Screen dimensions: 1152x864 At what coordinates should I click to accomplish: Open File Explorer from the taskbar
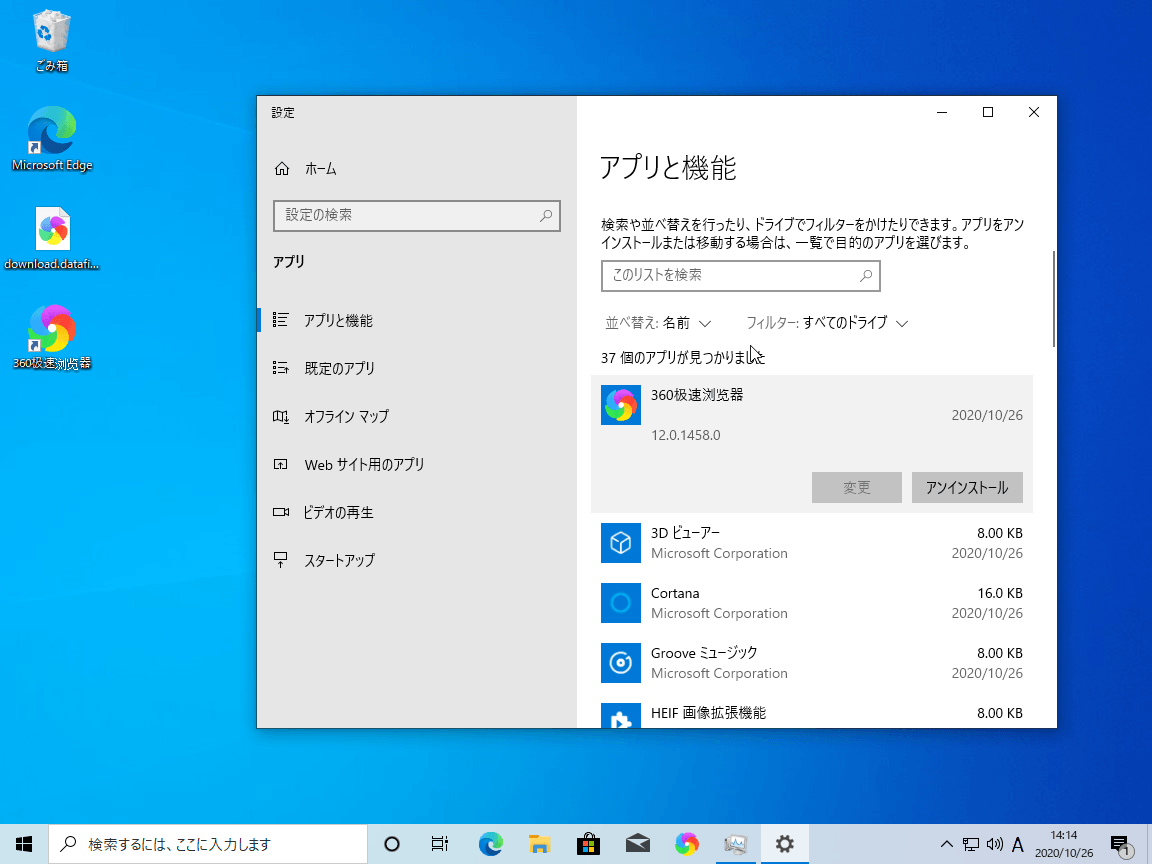[539, 844]
